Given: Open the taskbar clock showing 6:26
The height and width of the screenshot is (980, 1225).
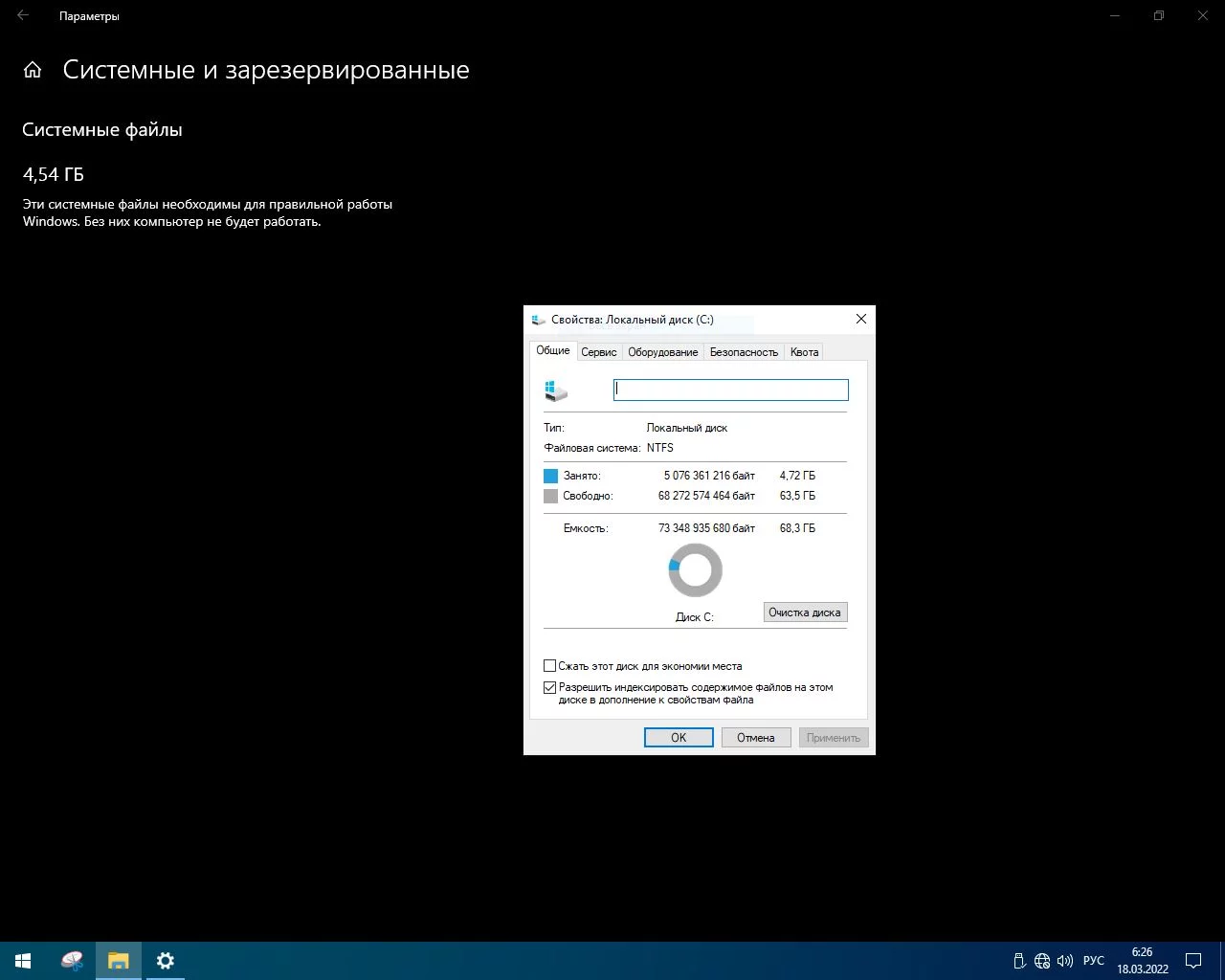Looking at the screenshot, I should (1143, 961).
